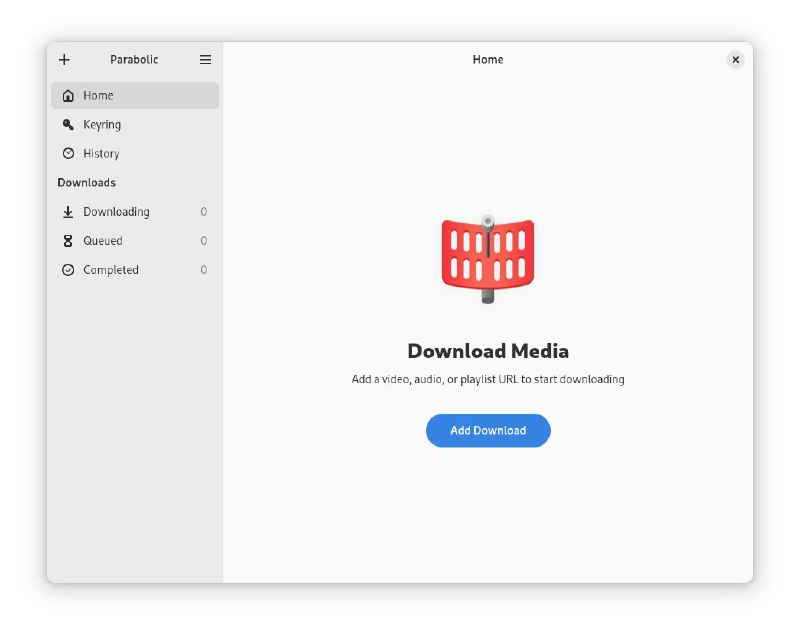Open the hamburger main menu
This screenshot has height=634, width=800.
tap(205, 60)
